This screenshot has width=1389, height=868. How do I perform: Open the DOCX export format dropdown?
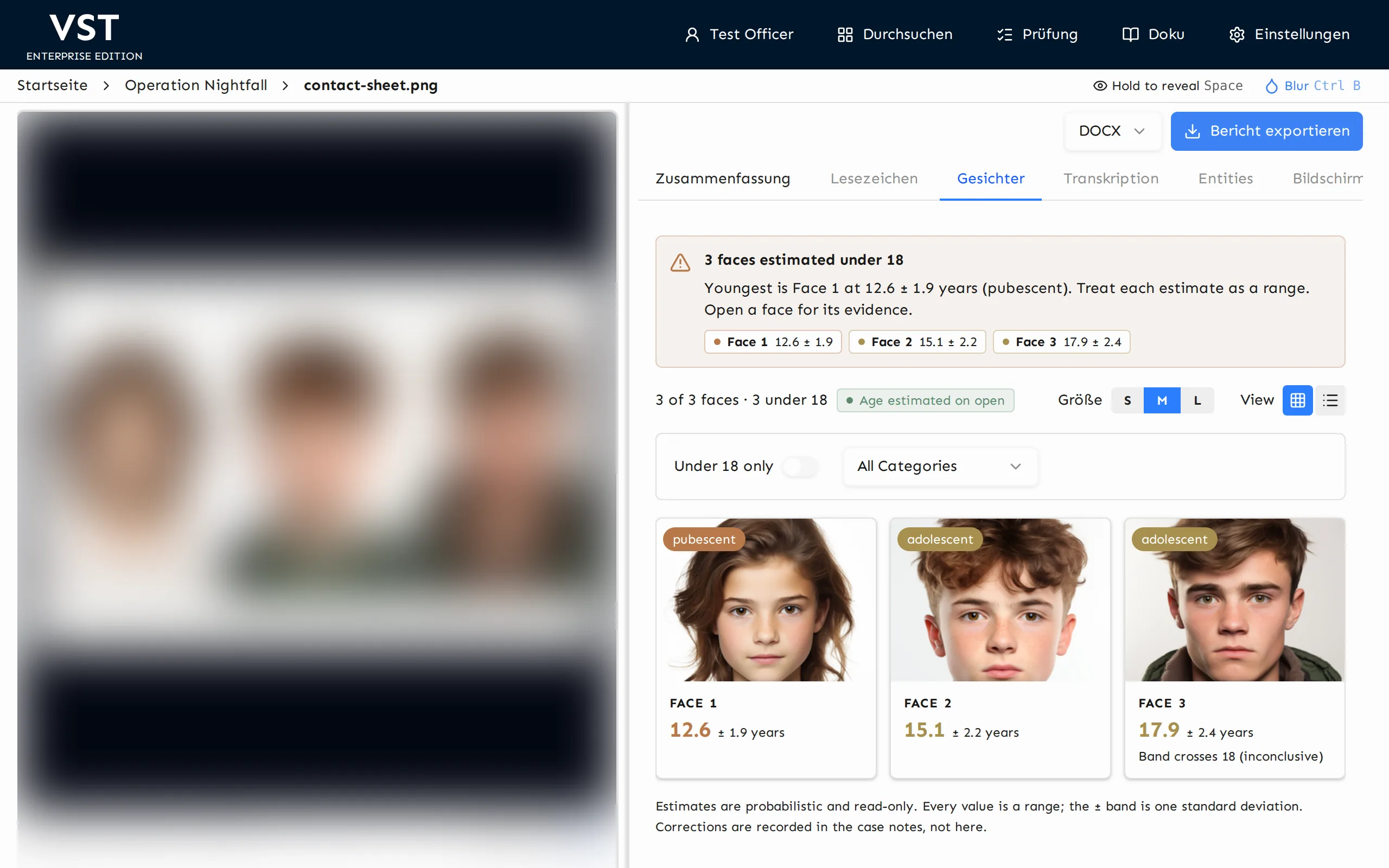coord(1112,131)
